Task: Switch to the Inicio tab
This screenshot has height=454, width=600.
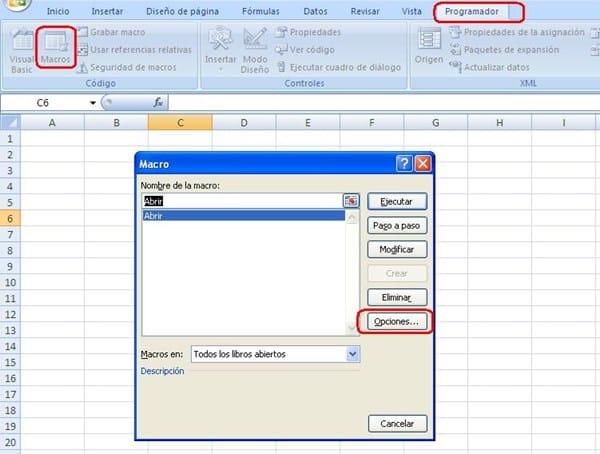Action: click(58, 11)
